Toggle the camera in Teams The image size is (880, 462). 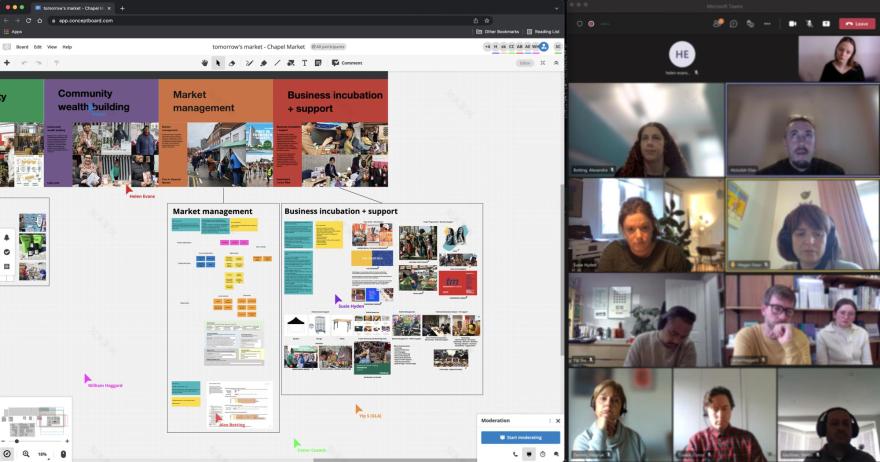tap(793, 23)
